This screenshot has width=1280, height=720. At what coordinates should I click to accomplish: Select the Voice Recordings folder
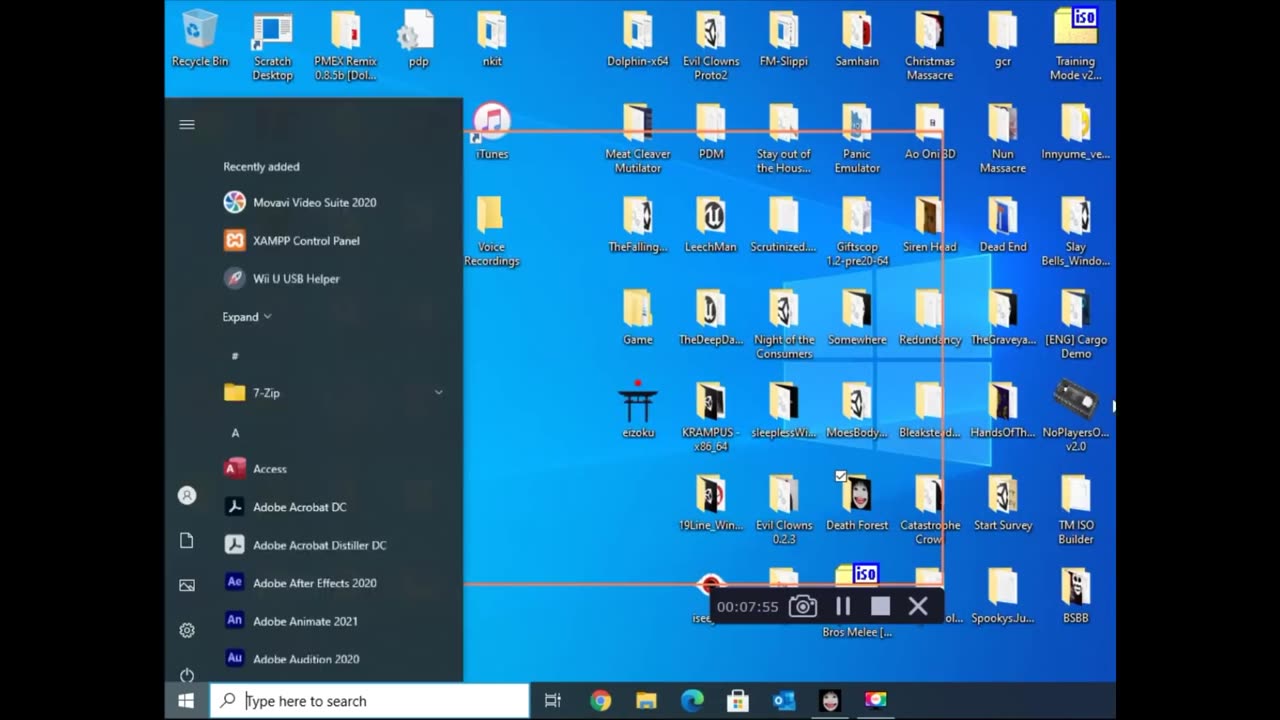pyautogui.click(x=492, y=231)
